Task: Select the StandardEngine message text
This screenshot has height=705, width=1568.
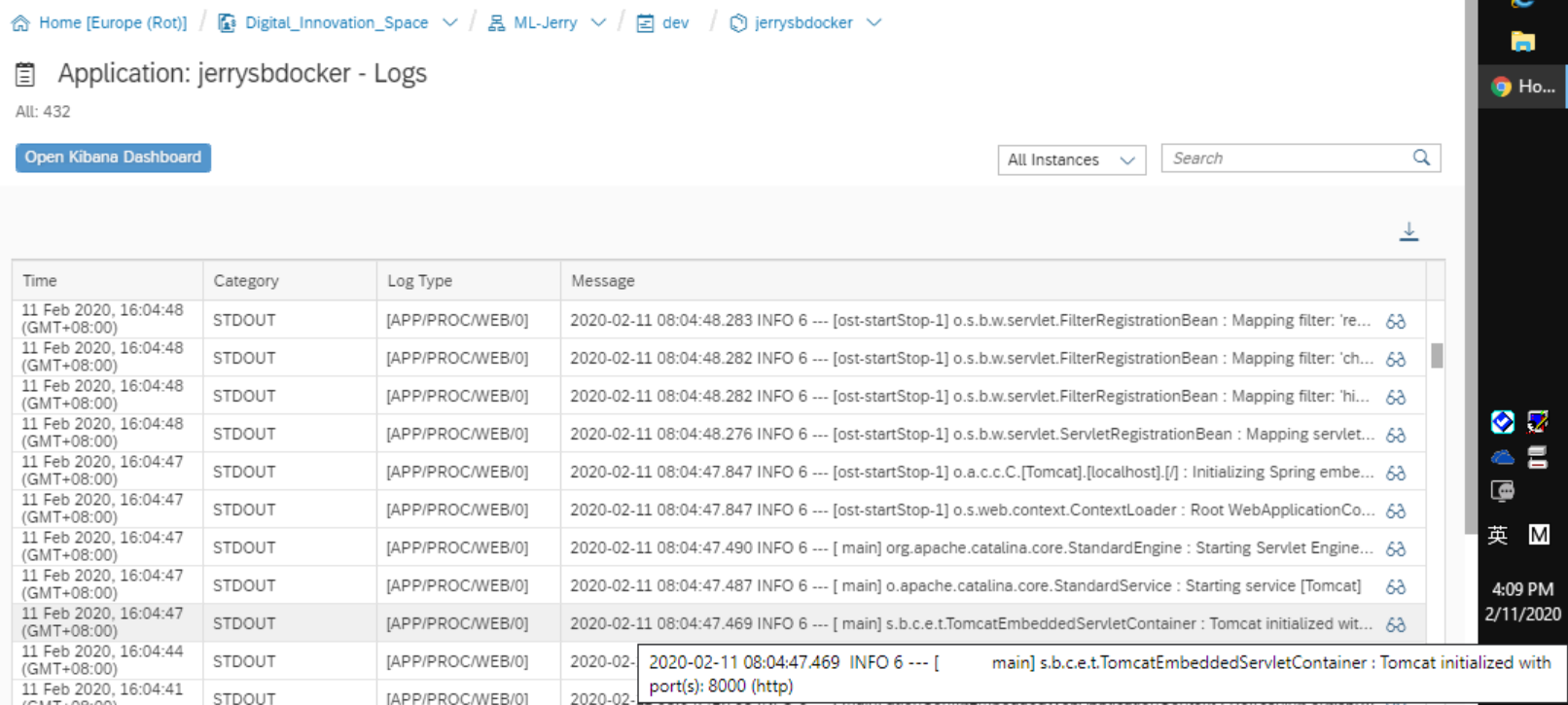Action: pos(972,547)
